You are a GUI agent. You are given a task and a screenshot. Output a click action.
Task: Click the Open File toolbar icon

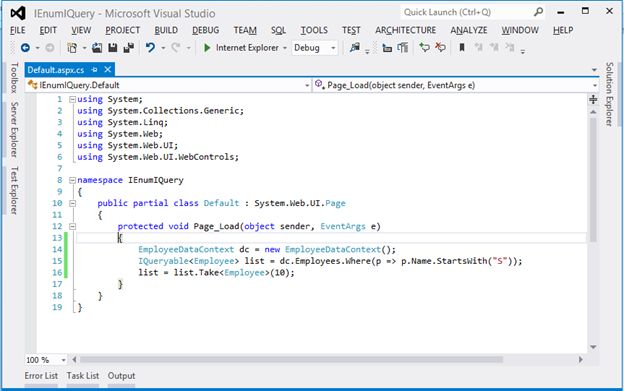pyautogui.click(x=97, y=48)
